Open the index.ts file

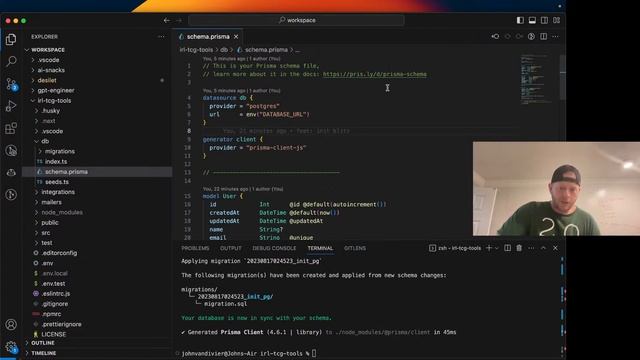click(56, 162)
